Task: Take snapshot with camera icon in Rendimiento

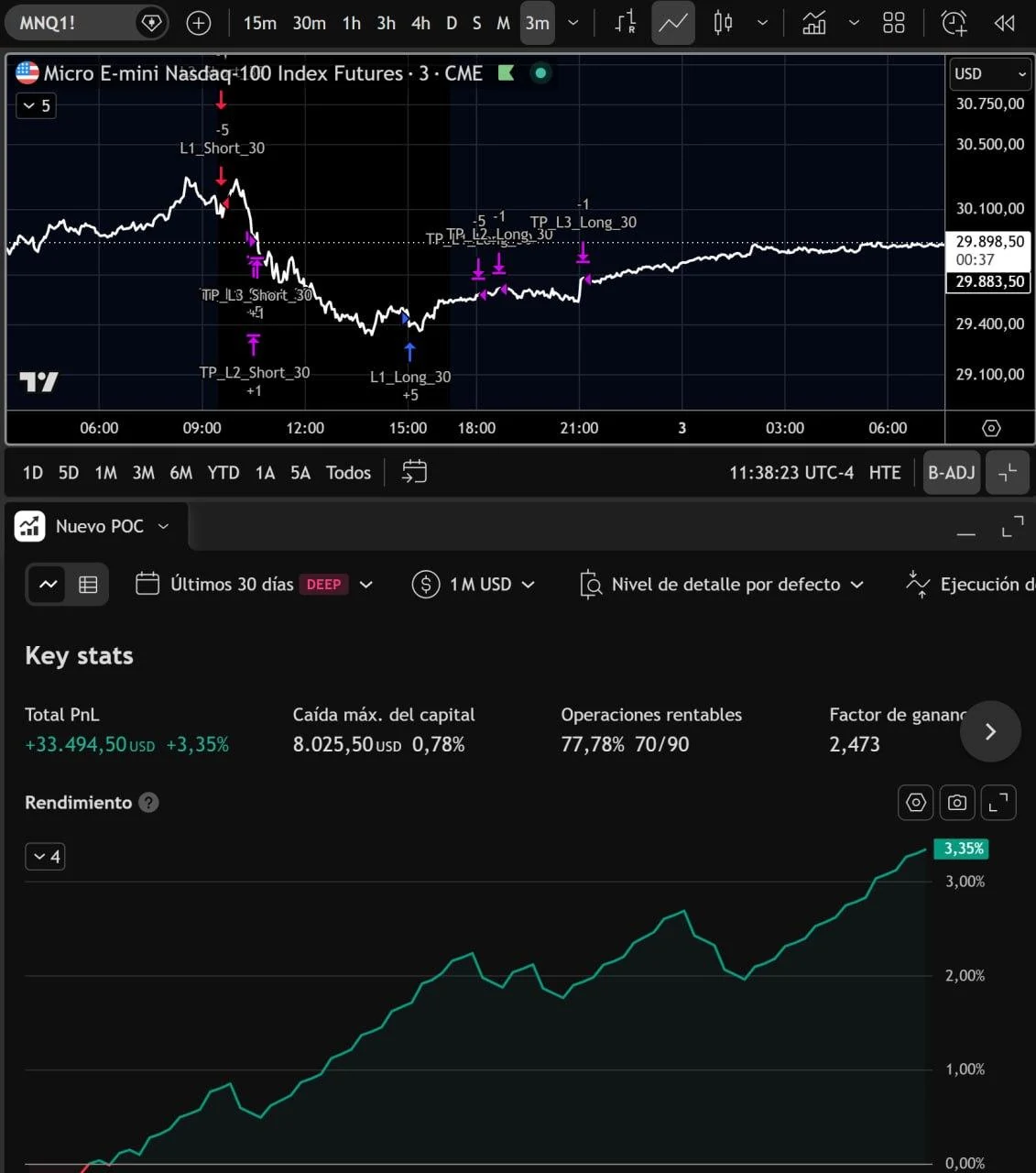Action: tap(957, 803)
